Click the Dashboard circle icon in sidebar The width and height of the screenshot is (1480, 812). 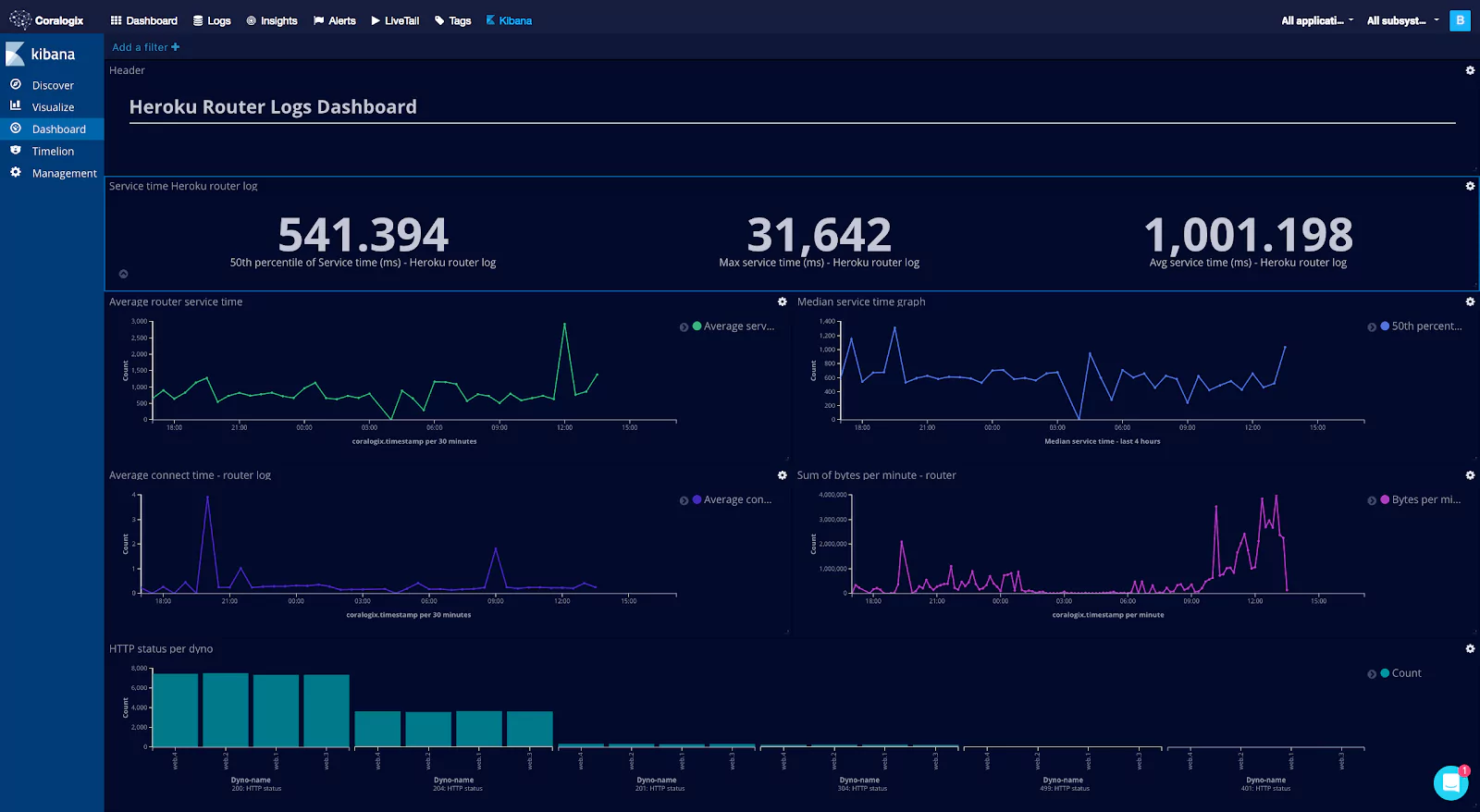(x=16, y=129)
